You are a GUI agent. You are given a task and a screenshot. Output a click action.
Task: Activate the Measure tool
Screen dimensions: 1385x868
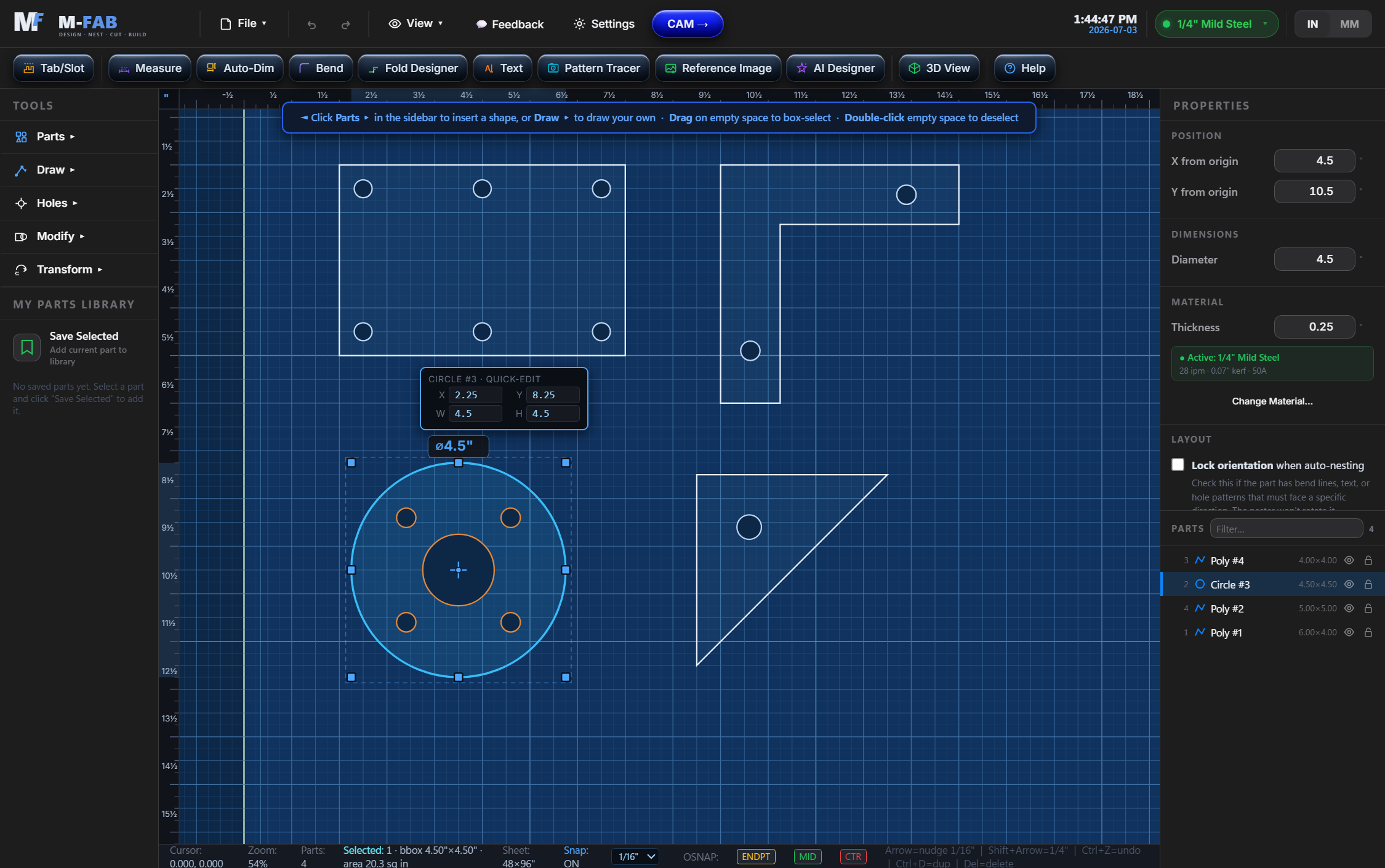coord(150,68)
